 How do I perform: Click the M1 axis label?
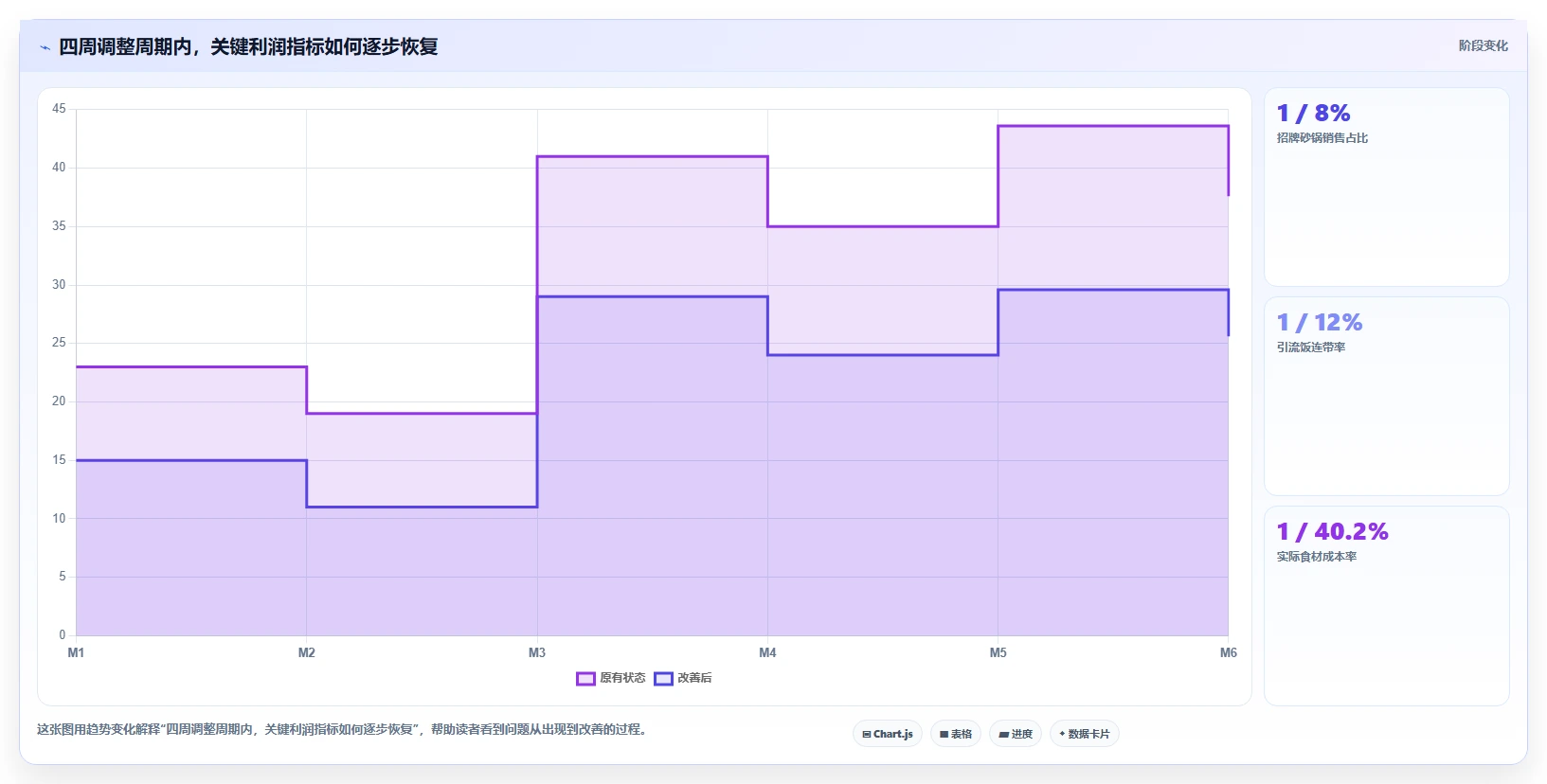point(76,652)
